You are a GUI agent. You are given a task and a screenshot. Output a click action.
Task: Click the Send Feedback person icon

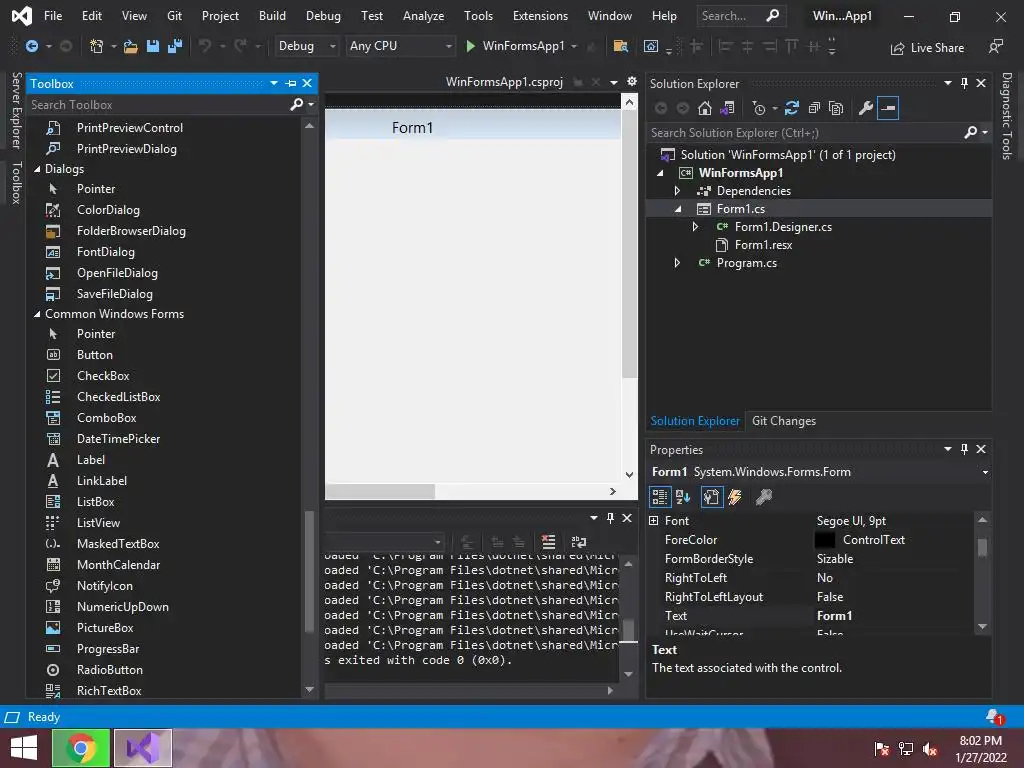click(996, 47)
